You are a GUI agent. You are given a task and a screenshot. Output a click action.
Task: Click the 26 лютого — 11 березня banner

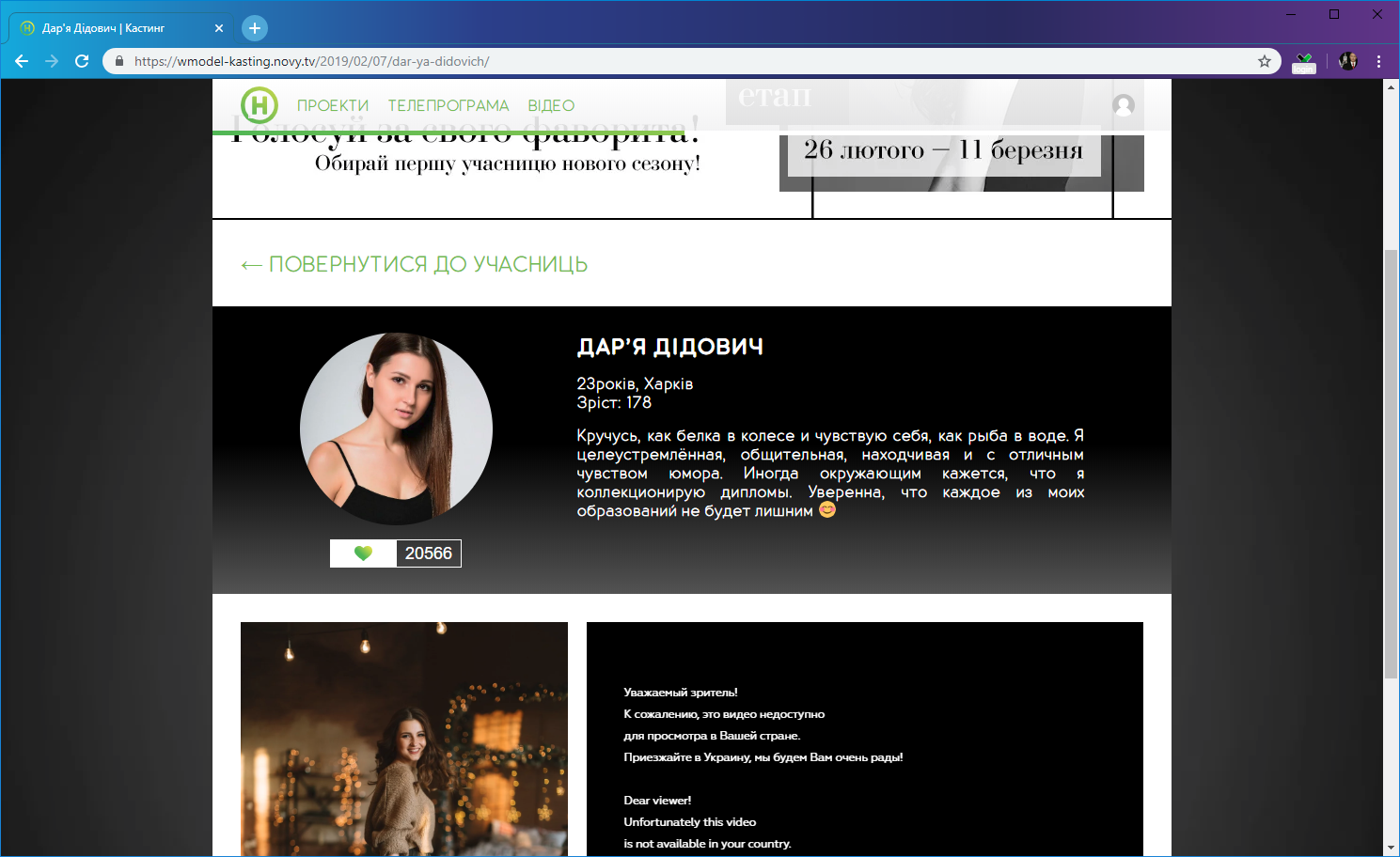point(943,149)
